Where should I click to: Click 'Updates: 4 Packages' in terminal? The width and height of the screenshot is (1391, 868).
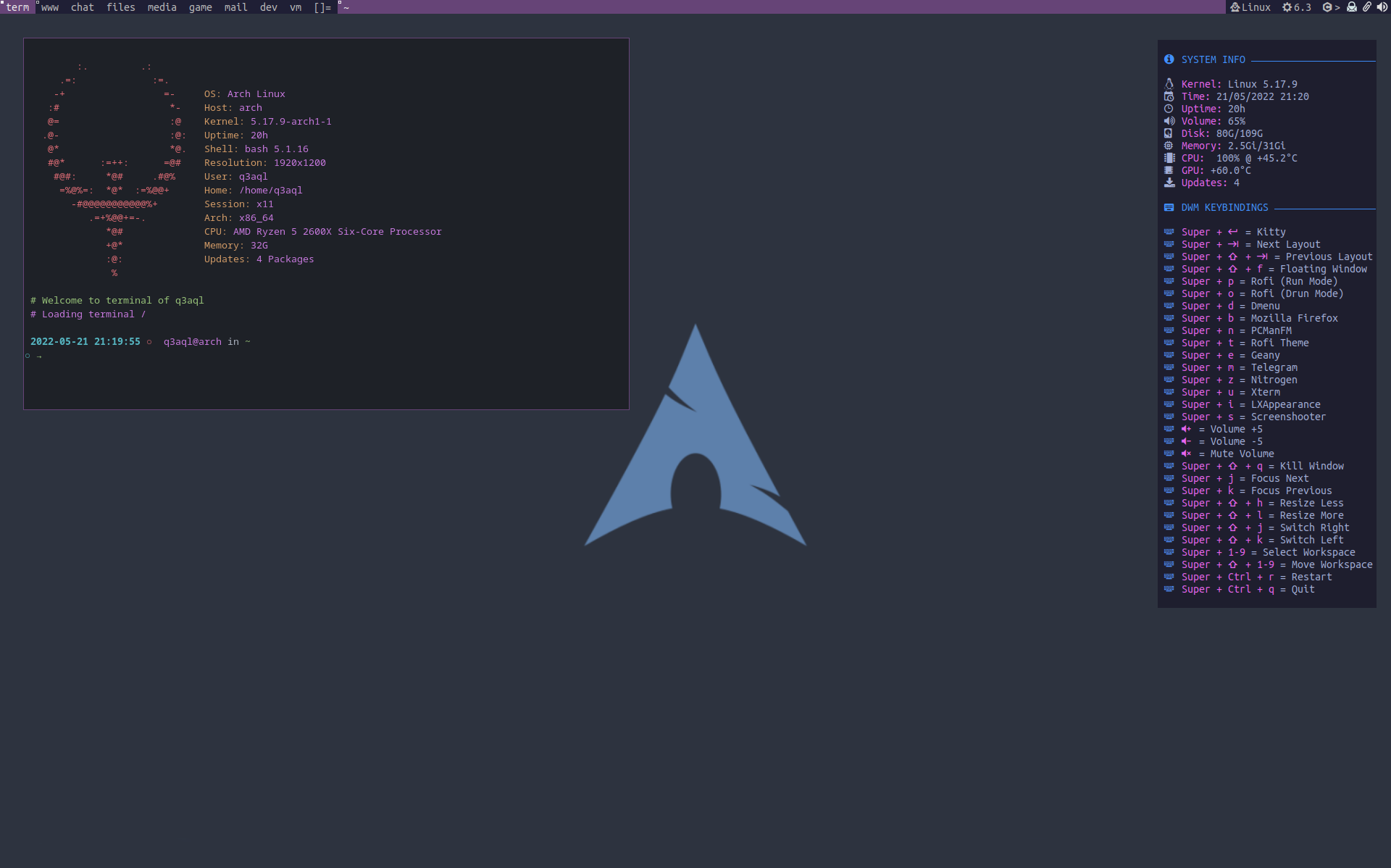point(259,259)
